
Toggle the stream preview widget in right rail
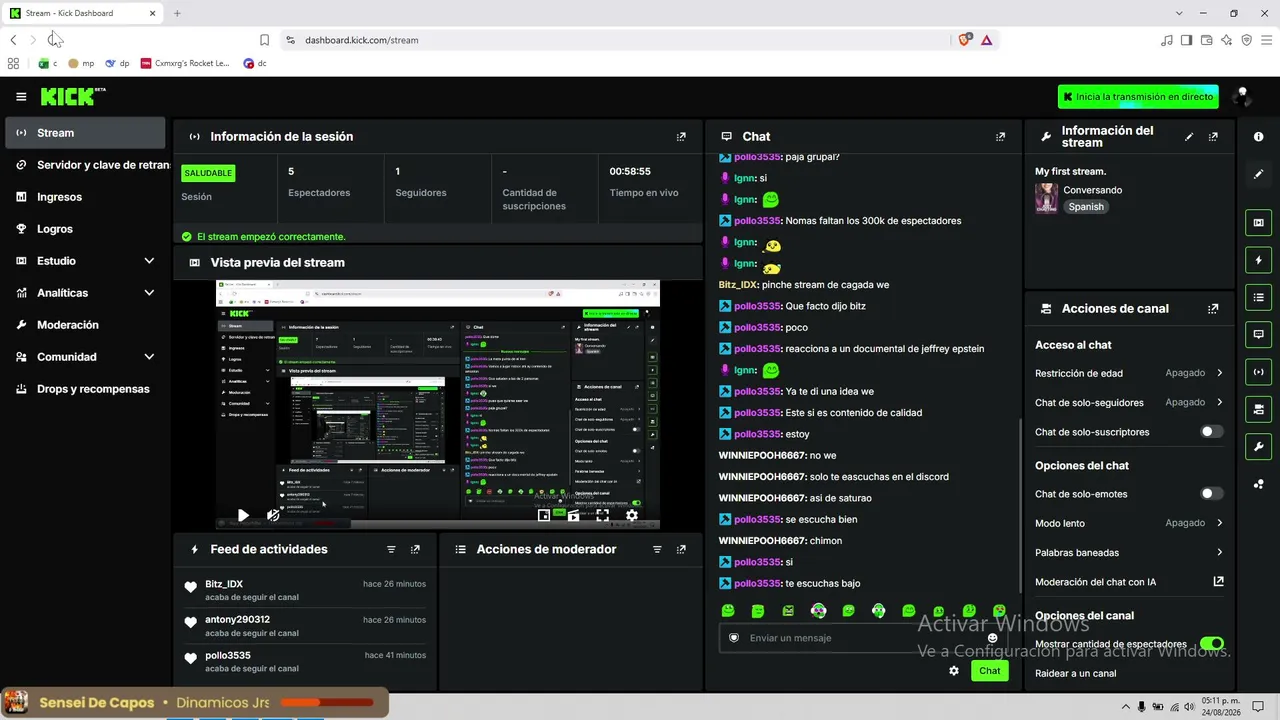click(x=1258, y=223)
